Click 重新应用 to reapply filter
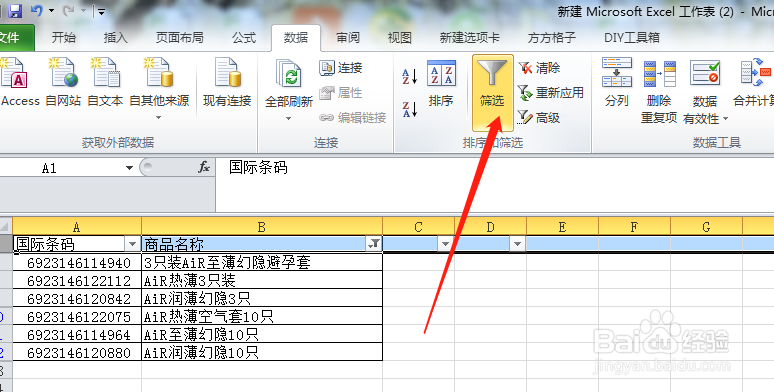Image resolution: width=774 pixels, height=392 pixels. coord(551,92)
